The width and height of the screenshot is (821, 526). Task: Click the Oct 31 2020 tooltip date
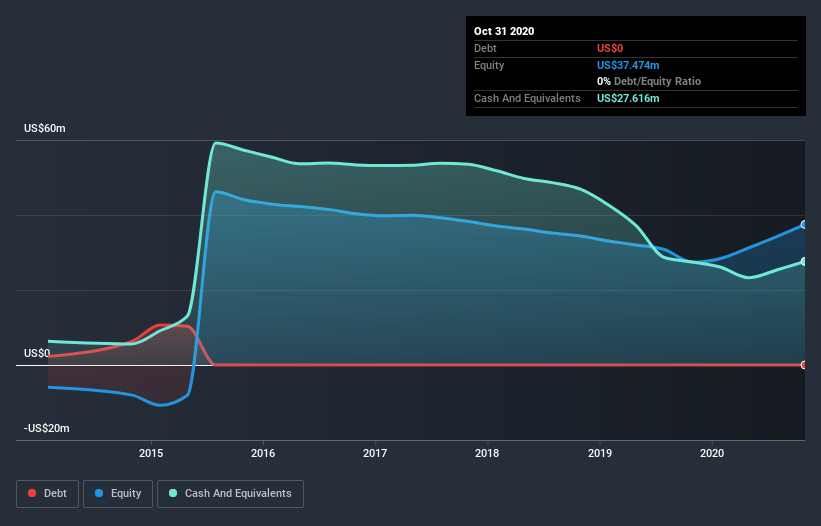pos(504,31)
